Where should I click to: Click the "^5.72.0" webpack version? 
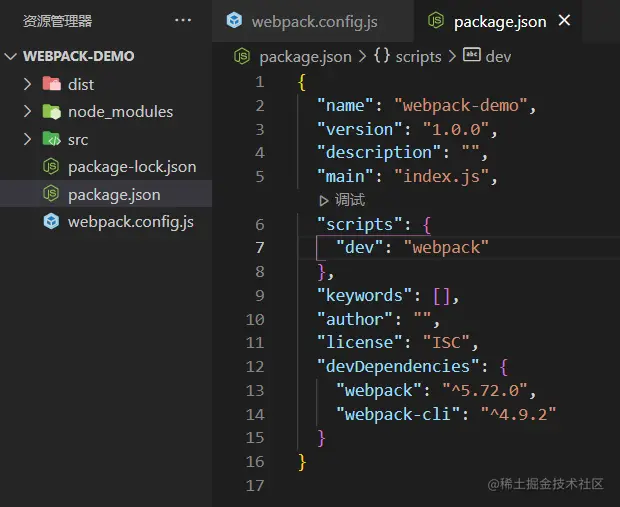[x=485, y=390]
